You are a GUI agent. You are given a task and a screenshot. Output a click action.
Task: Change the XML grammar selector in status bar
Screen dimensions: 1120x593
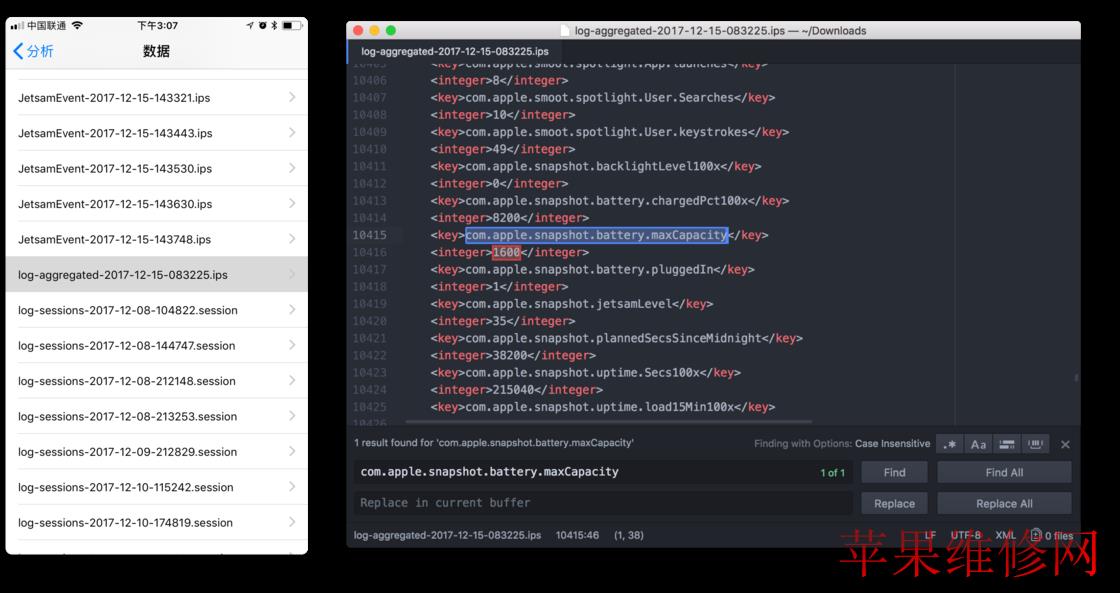[1006, 535]
